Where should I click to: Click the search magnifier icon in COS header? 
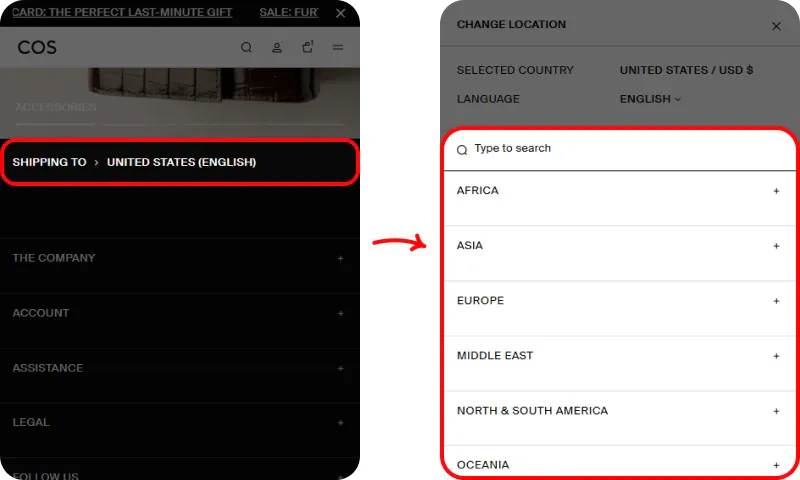pos(247,47)
